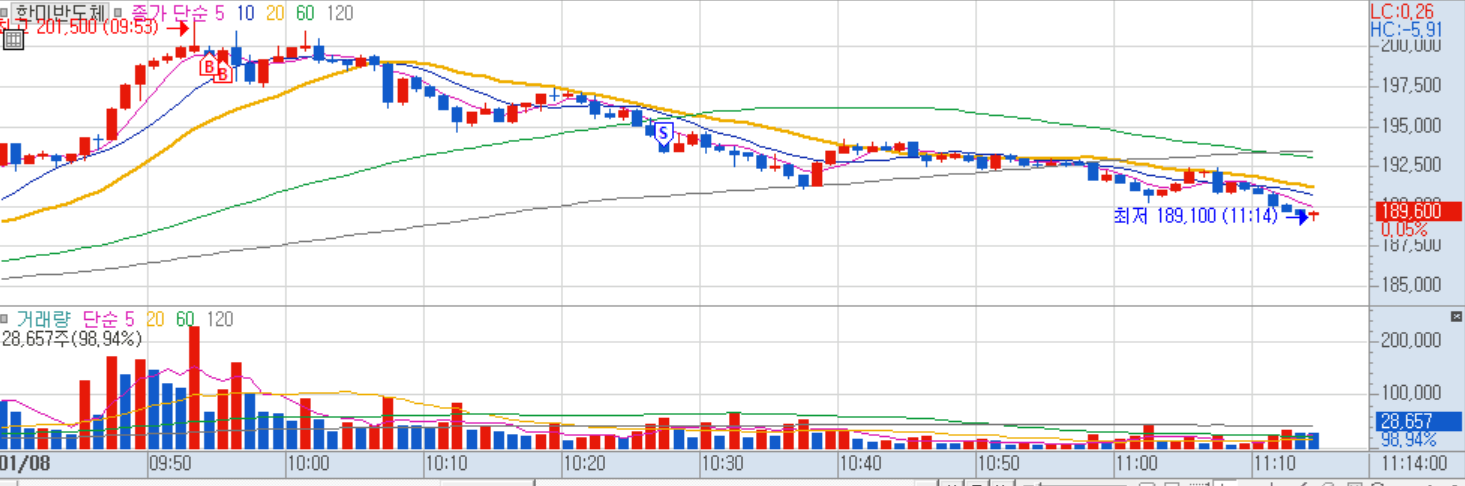Click the first B buy marker
1465x486 pixels.
(x=208, y=66)
